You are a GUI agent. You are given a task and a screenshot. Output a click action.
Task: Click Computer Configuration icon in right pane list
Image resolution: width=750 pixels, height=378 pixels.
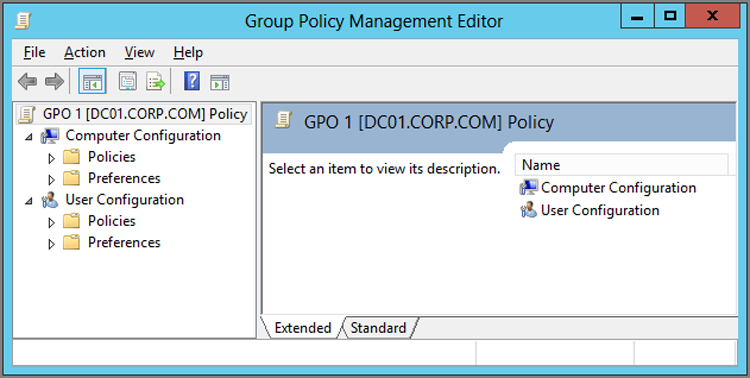529,188
